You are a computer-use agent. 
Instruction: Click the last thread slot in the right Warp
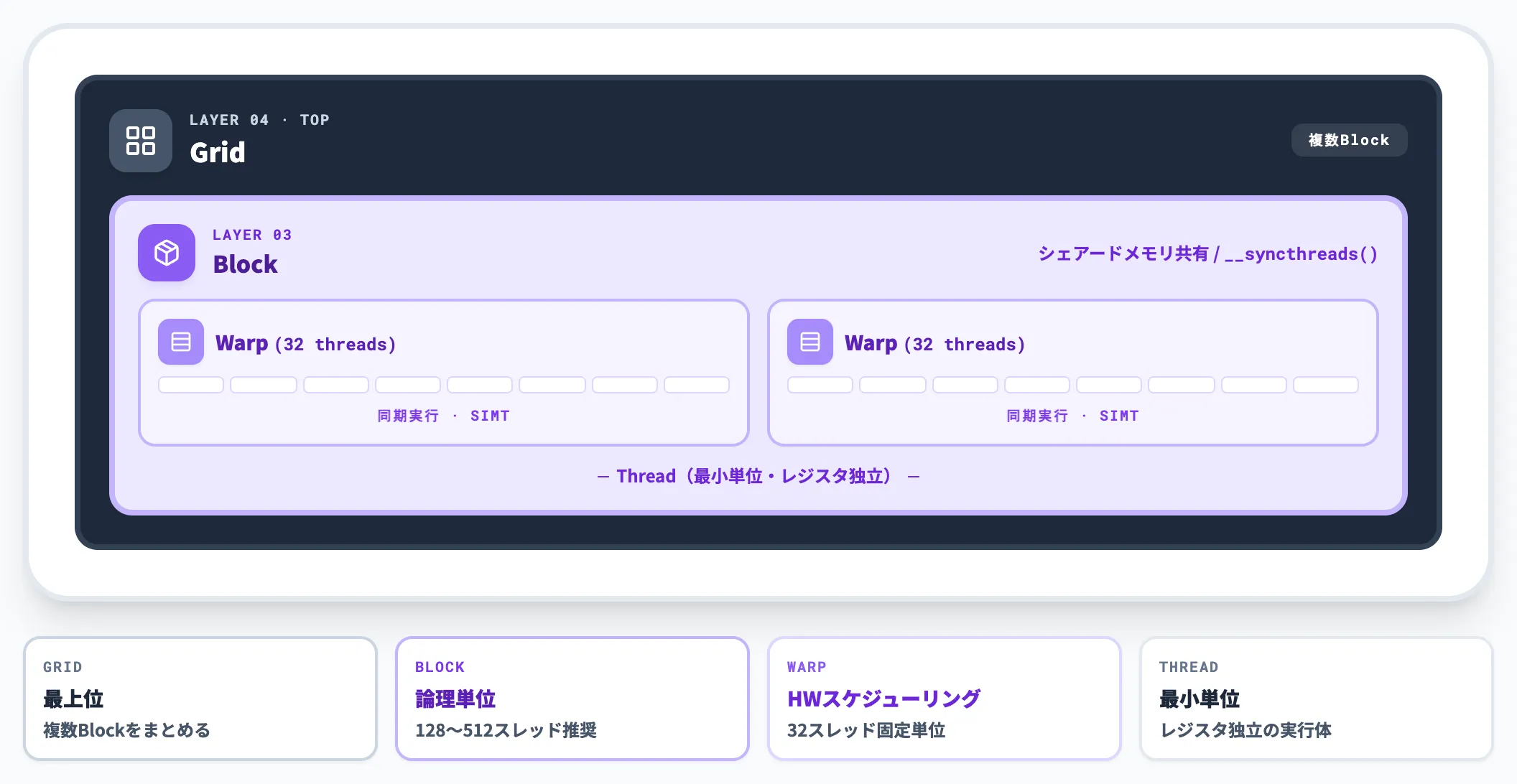[1326, 385]
